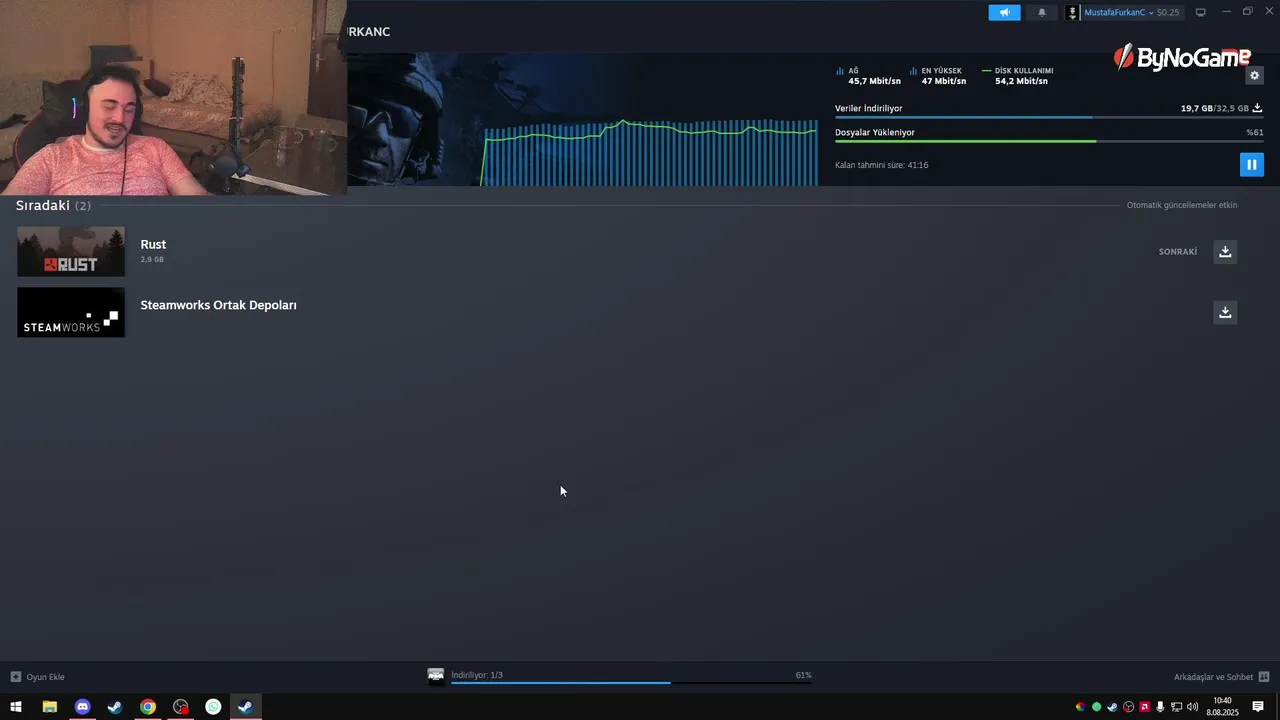Open the Windows Start menu
The image size is (1280, 720).
tap(16, 707)
